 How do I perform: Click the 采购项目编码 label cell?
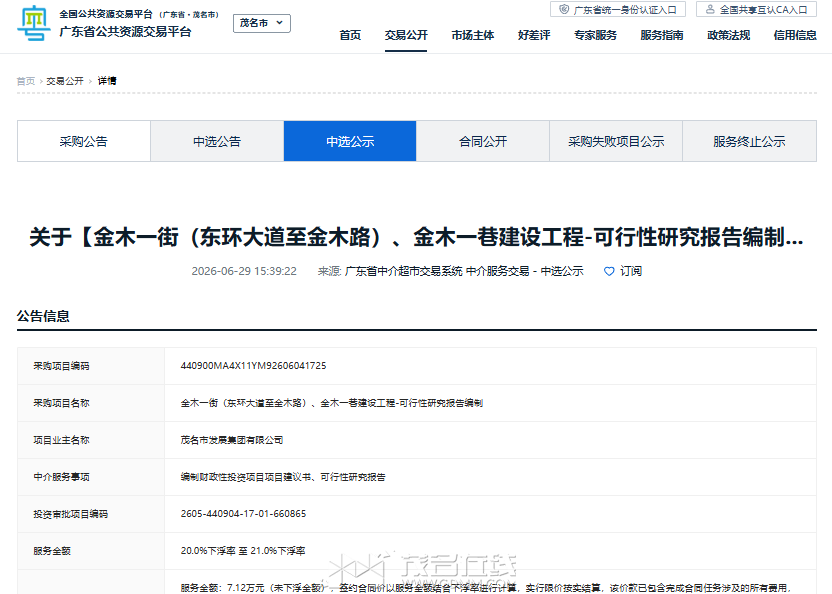click(x=91, y=366)
